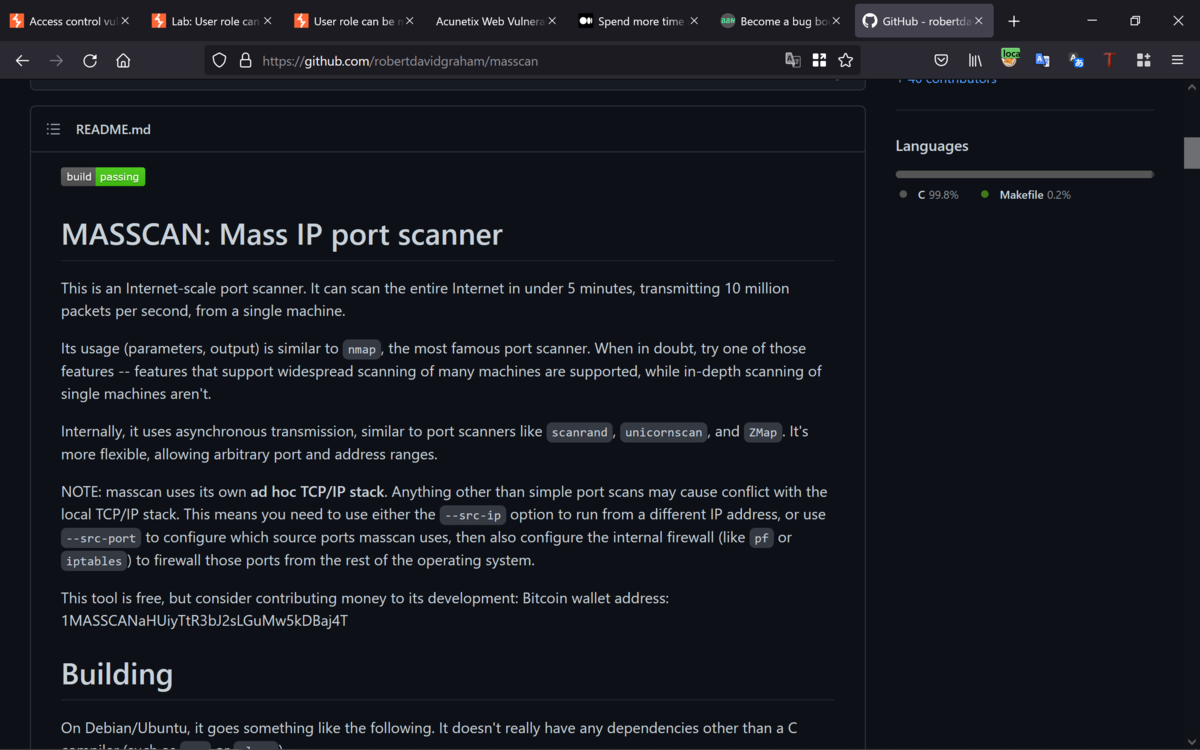Click the browser forward arrow
This screenshot has width=1200, height=750.
56,60
